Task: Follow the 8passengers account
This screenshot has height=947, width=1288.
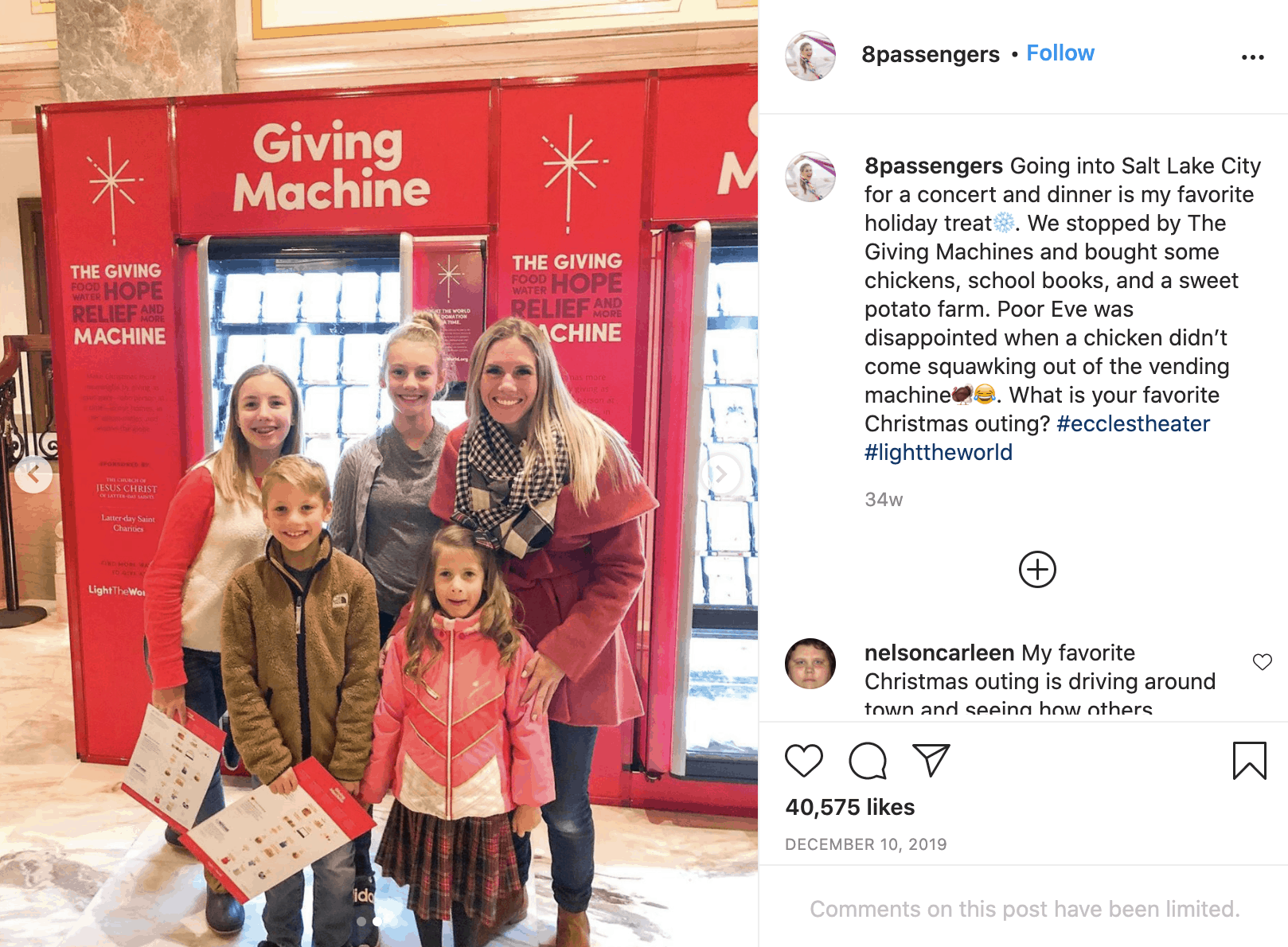Action: pyautogui.click(x=1060, y=53)
